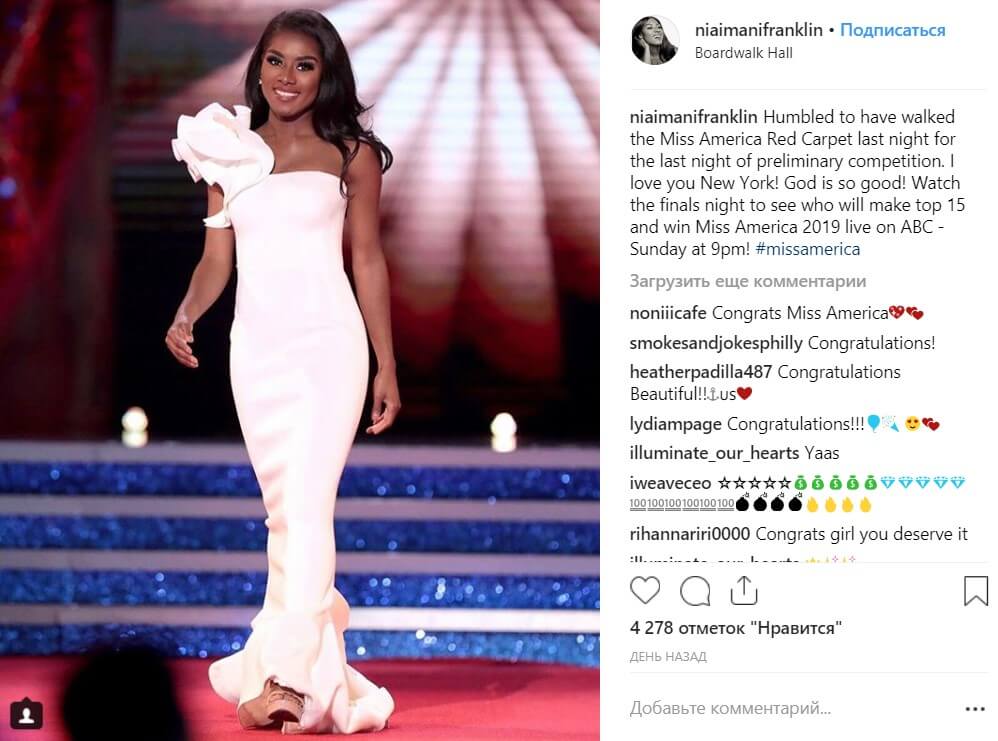Viewport: 998px width, 741px height.
Task: Open comments with the speech bubble icon
Action: click(x=694, y=591)
